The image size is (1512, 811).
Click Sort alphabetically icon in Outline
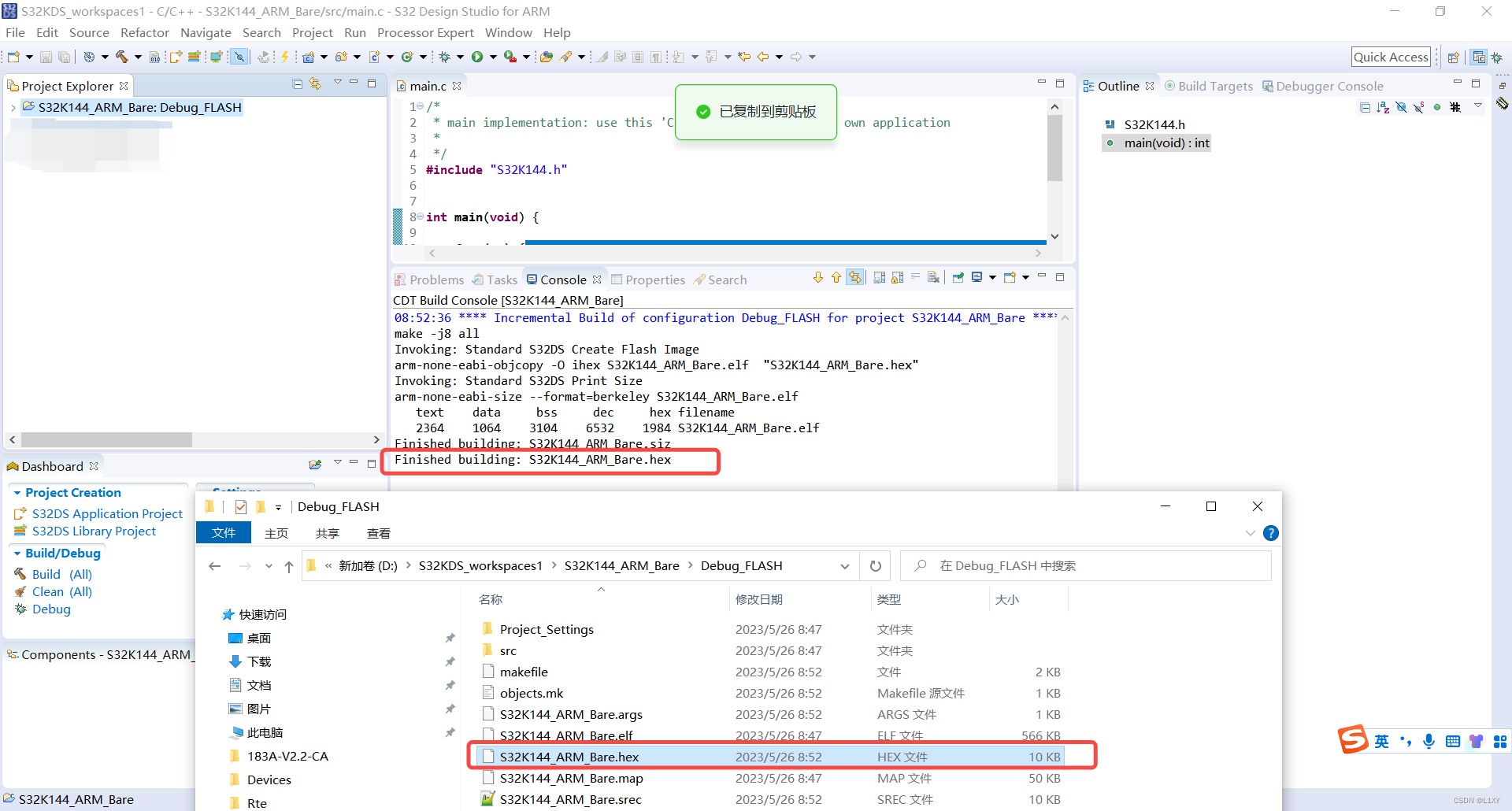[1383, 107]
